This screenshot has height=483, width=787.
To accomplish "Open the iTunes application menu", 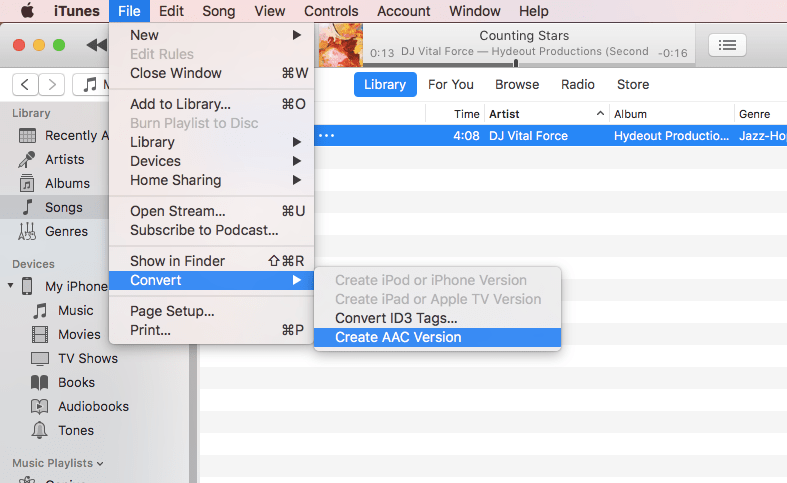I will point(77,11).
